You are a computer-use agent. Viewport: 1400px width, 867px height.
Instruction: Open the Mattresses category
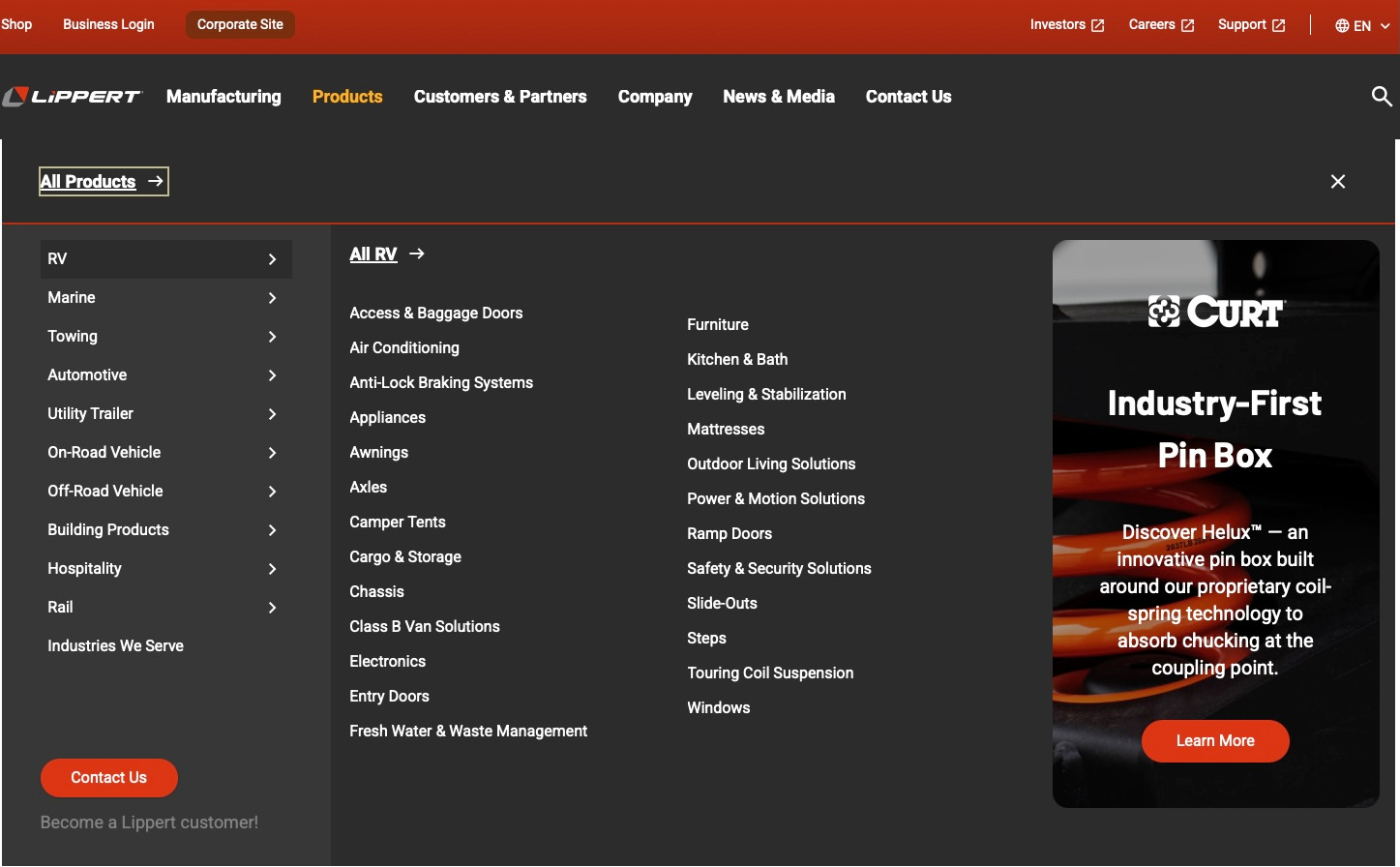[726, 429]
